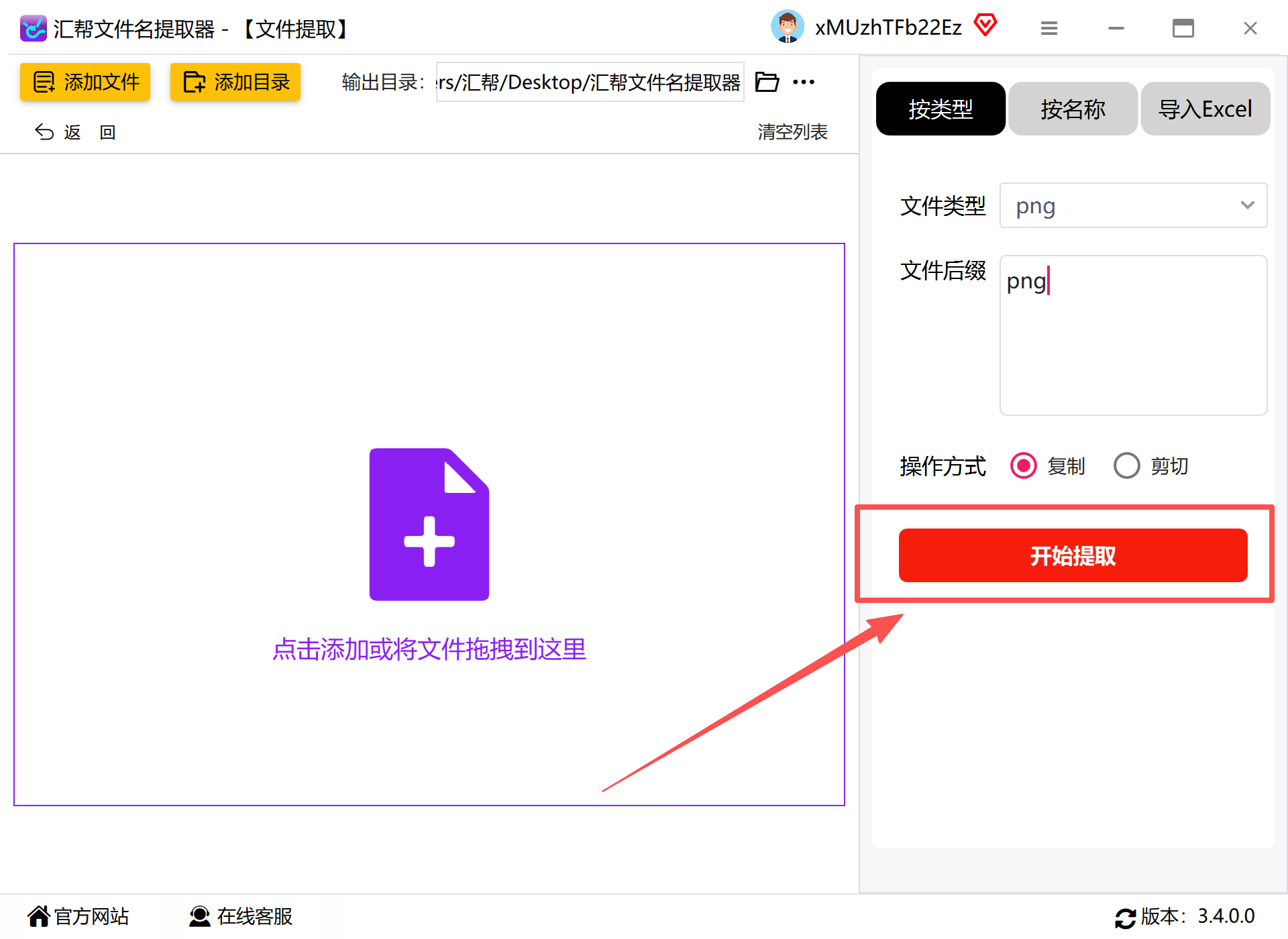Select the 剪切 cut radio option
The image size is (1288, 939).
(1127, 465)
